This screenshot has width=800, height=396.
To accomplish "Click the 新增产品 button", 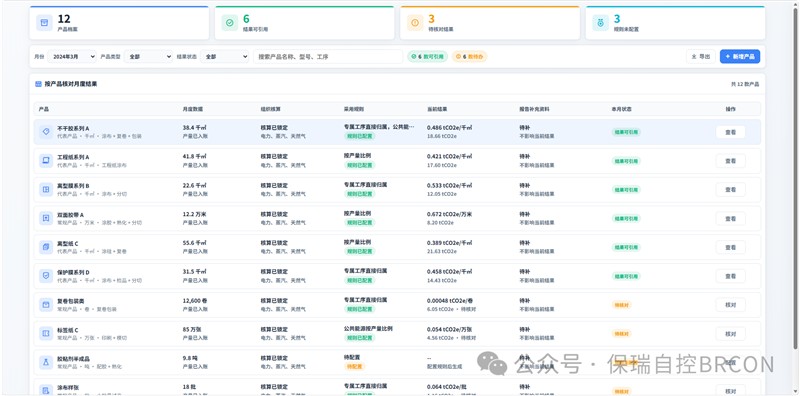I will (x=740, y=57).
